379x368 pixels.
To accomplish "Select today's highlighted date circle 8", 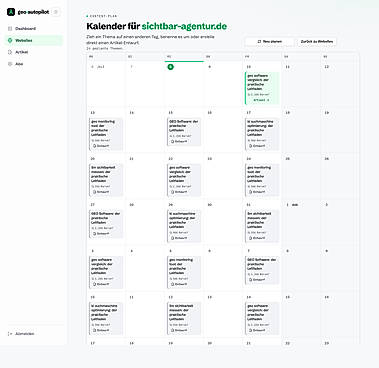I will tap(170, 67).
